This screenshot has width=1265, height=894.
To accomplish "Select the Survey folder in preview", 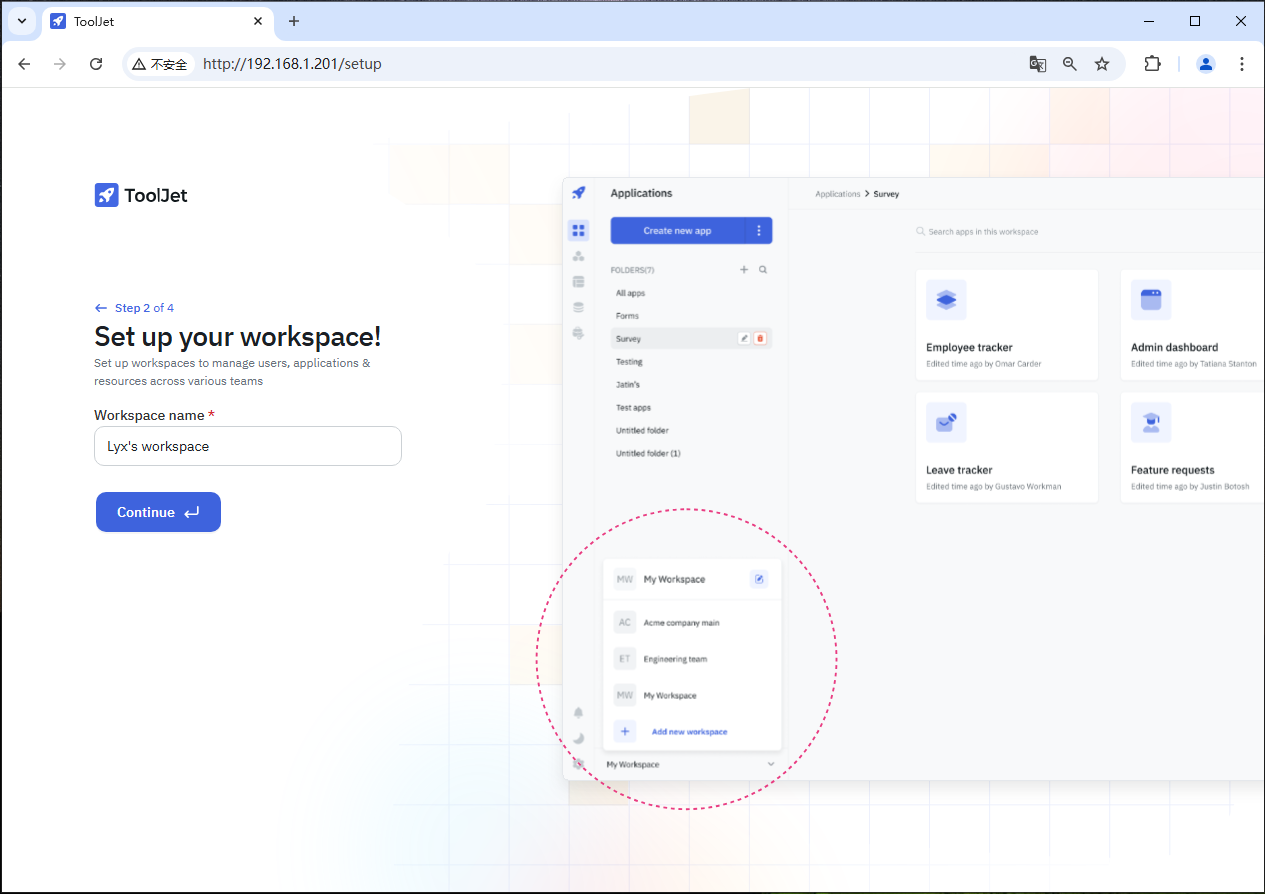I will pos(691,339).
